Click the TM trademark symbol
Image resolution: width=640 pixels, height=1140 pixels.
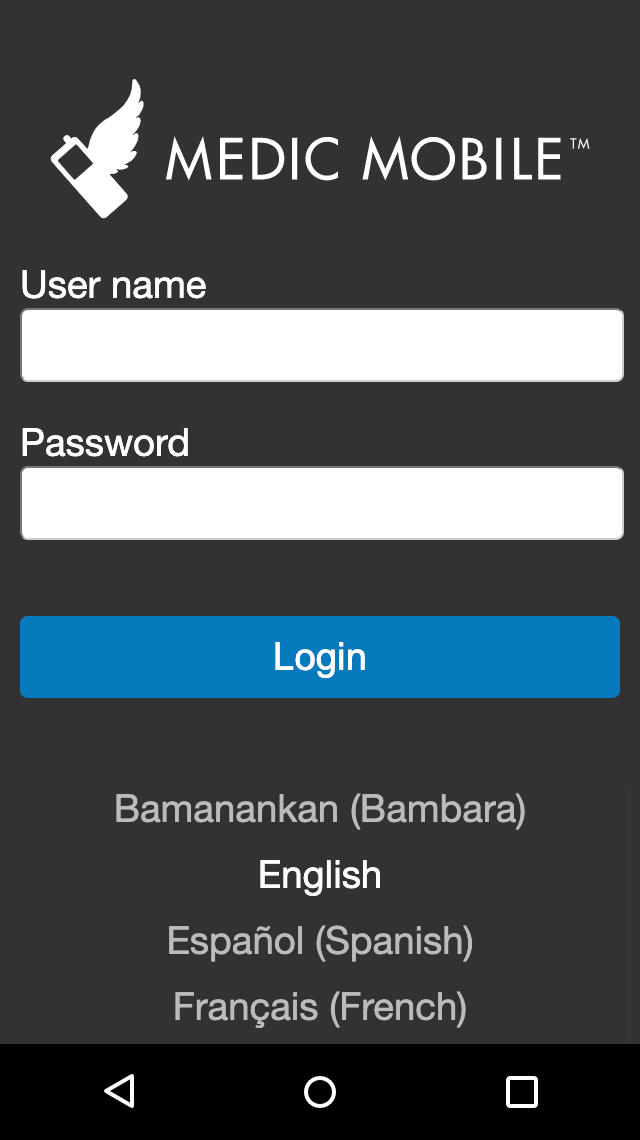tap(580, 144)
